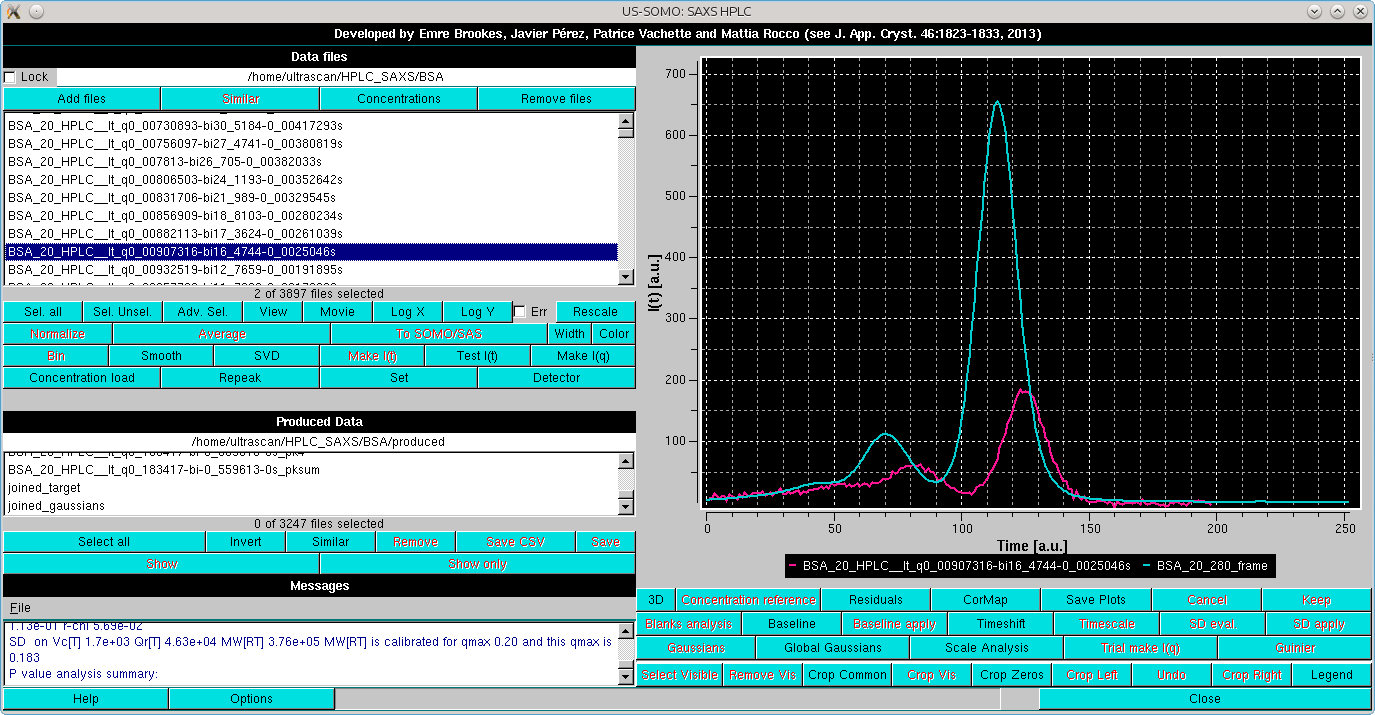Start the Movie playback button
This screenshot has height=715, width=1375.
click(x=337, y=312)
